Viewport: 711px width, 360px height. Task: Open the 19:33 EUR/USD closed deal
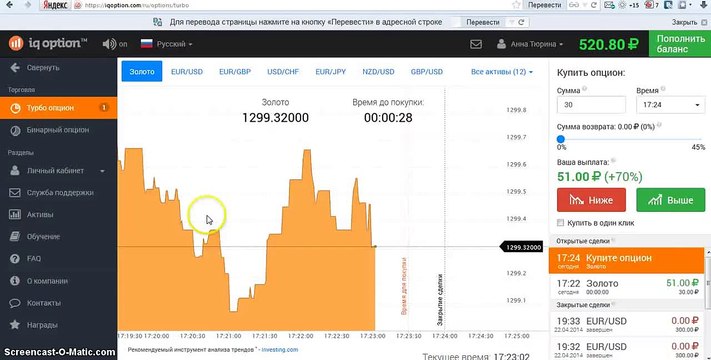click(x=627, y=324)
